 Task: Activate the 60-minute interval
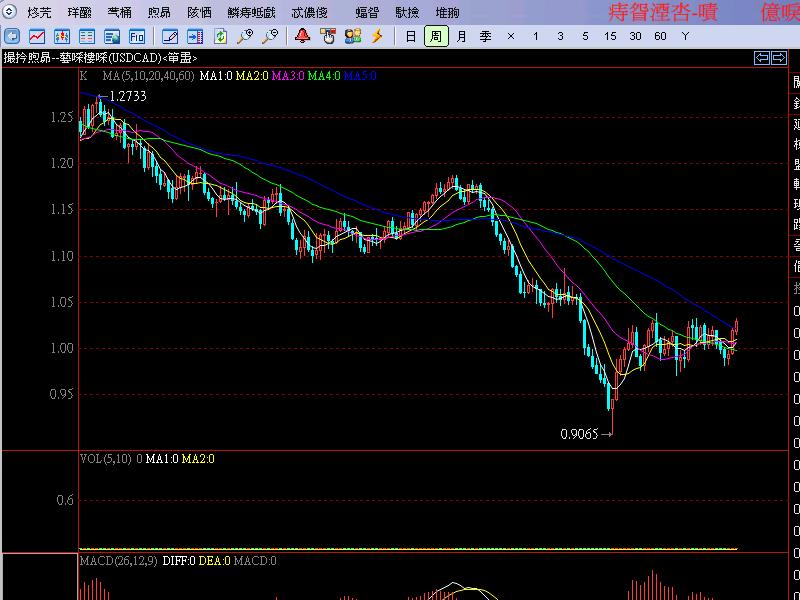click(x=660, y=37)
